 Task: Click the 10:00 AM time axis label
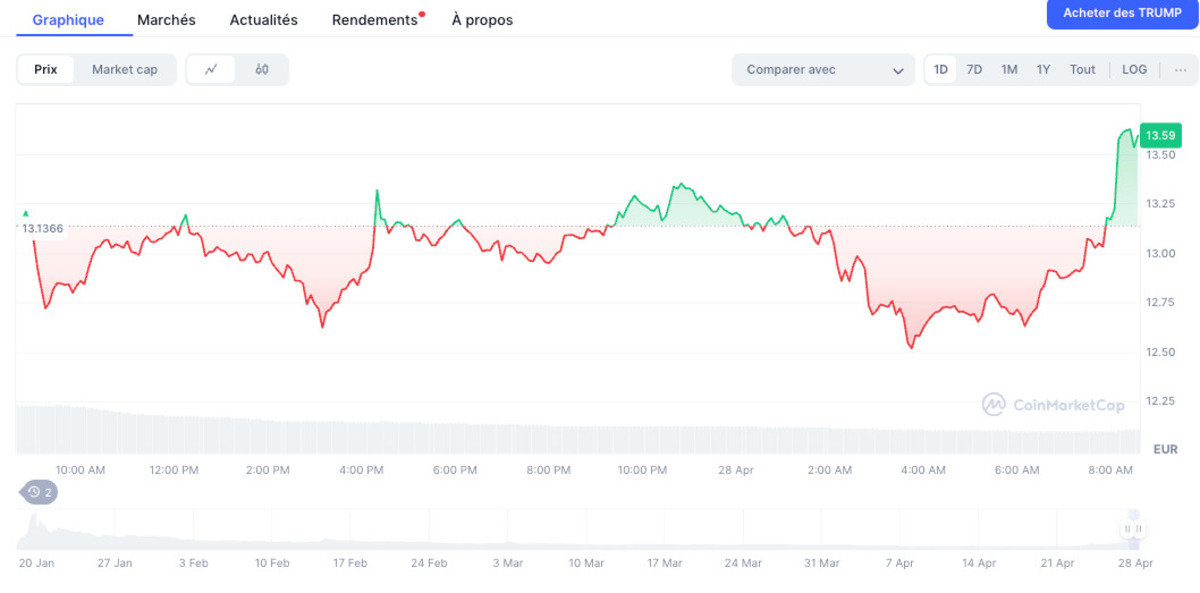(x=80, y=470)
